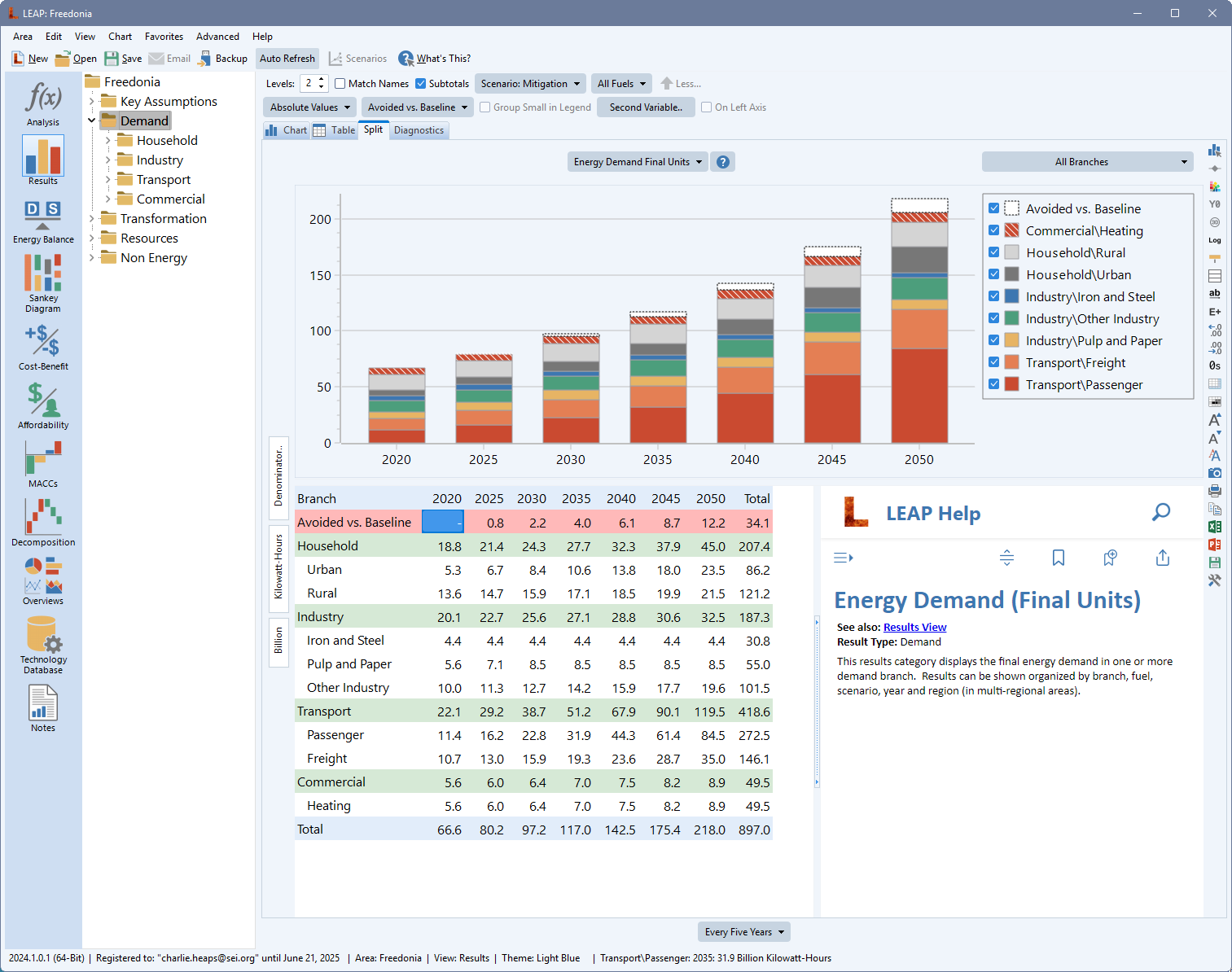The image size is (1232, 972).
Task: Open the Decomposition view
Action: point(43,523)
